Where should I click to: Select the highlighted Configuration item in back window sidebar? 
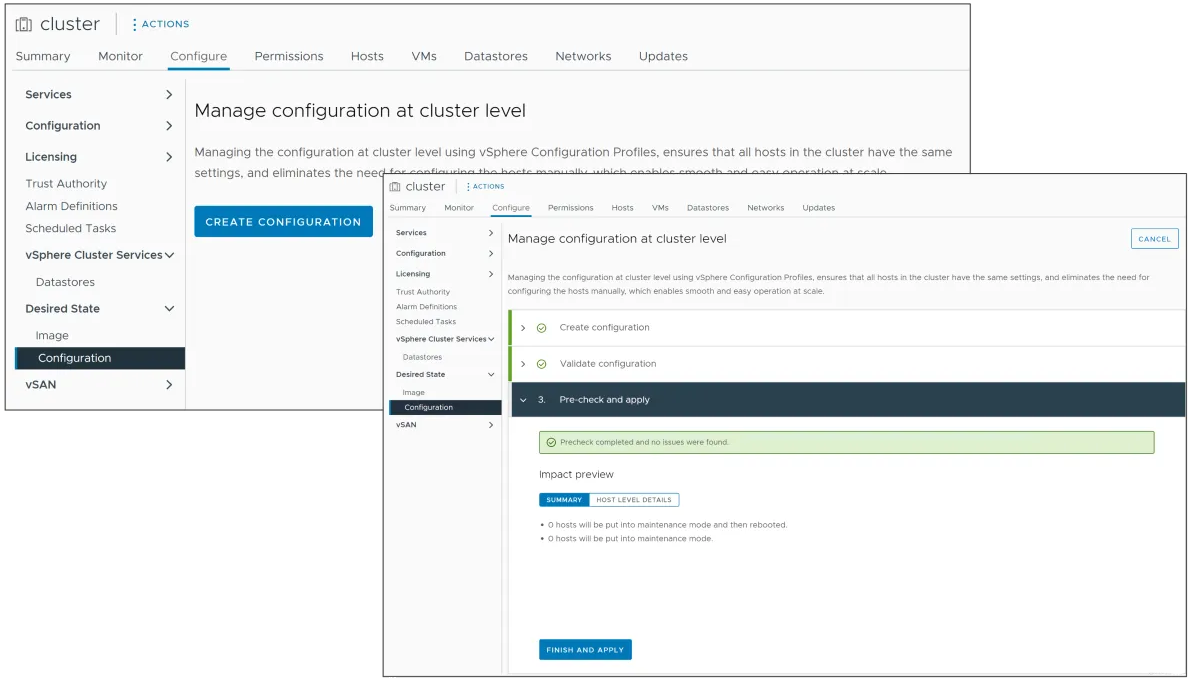[x=100, y=359]
